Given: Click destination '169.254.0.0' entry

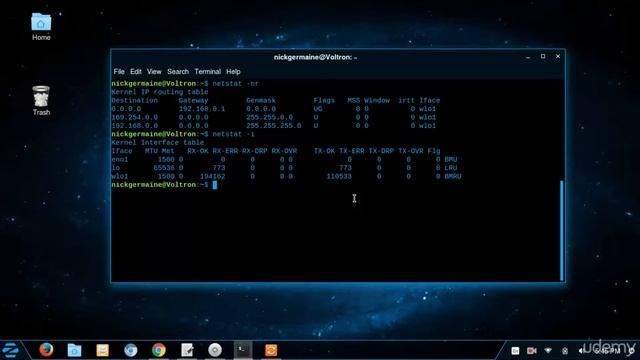Looking at the screenshot, I should pyautogui.click(x=134, y=118).
